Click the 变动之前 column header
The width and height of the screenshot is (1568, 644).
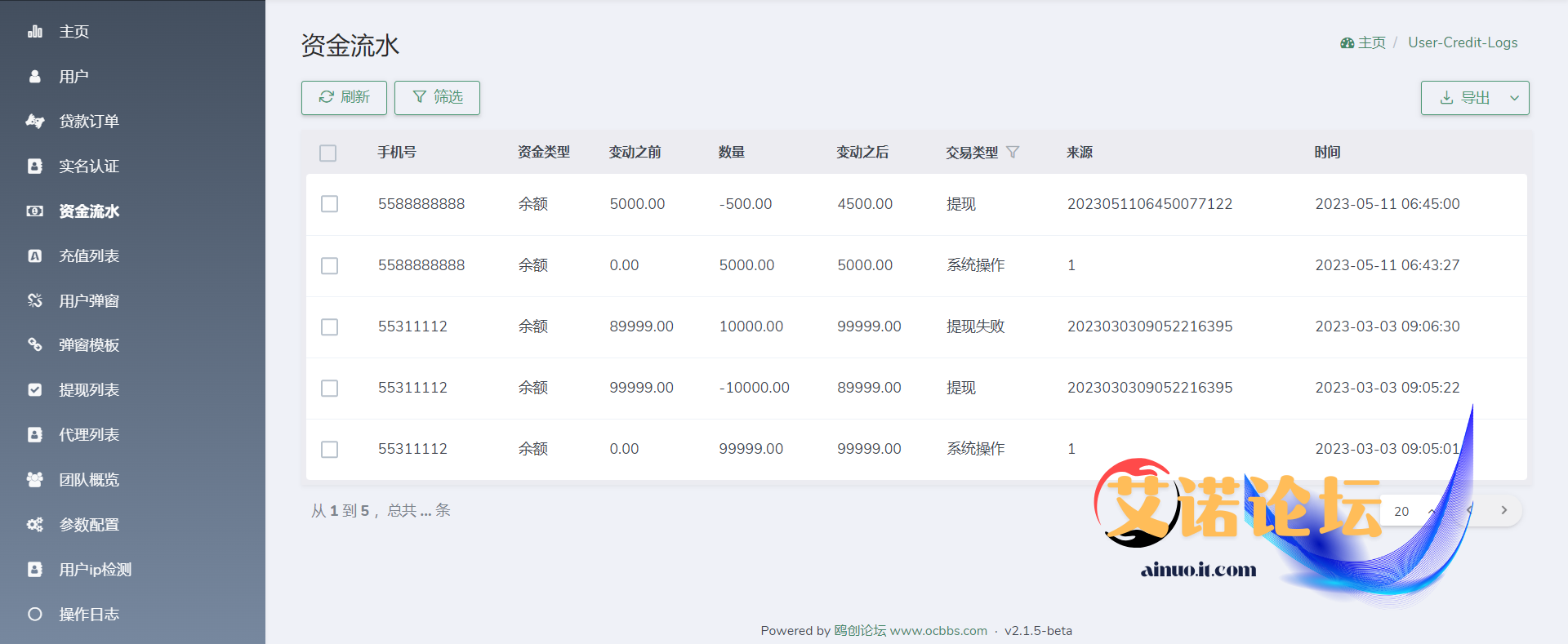pos(635,153)
